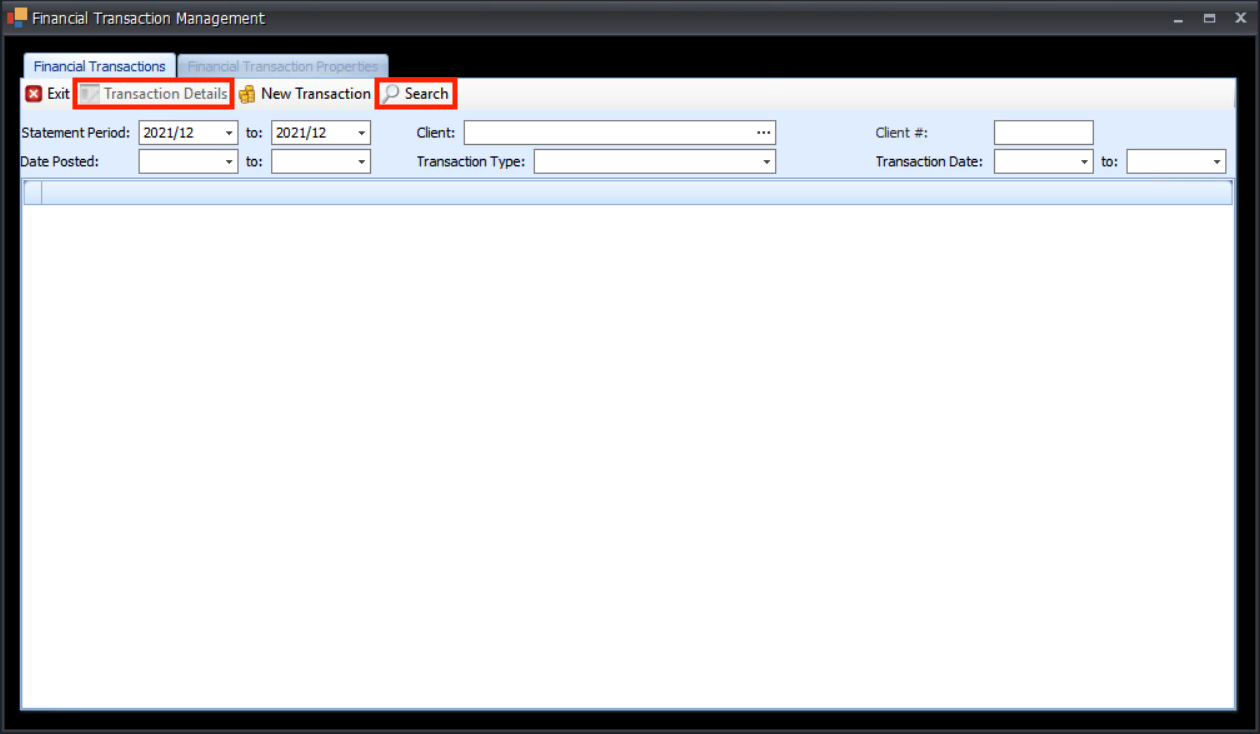This screenshot has width=1260, height=734.
Task: Open Date Posted end date dropdown
Action: (361, 162)
